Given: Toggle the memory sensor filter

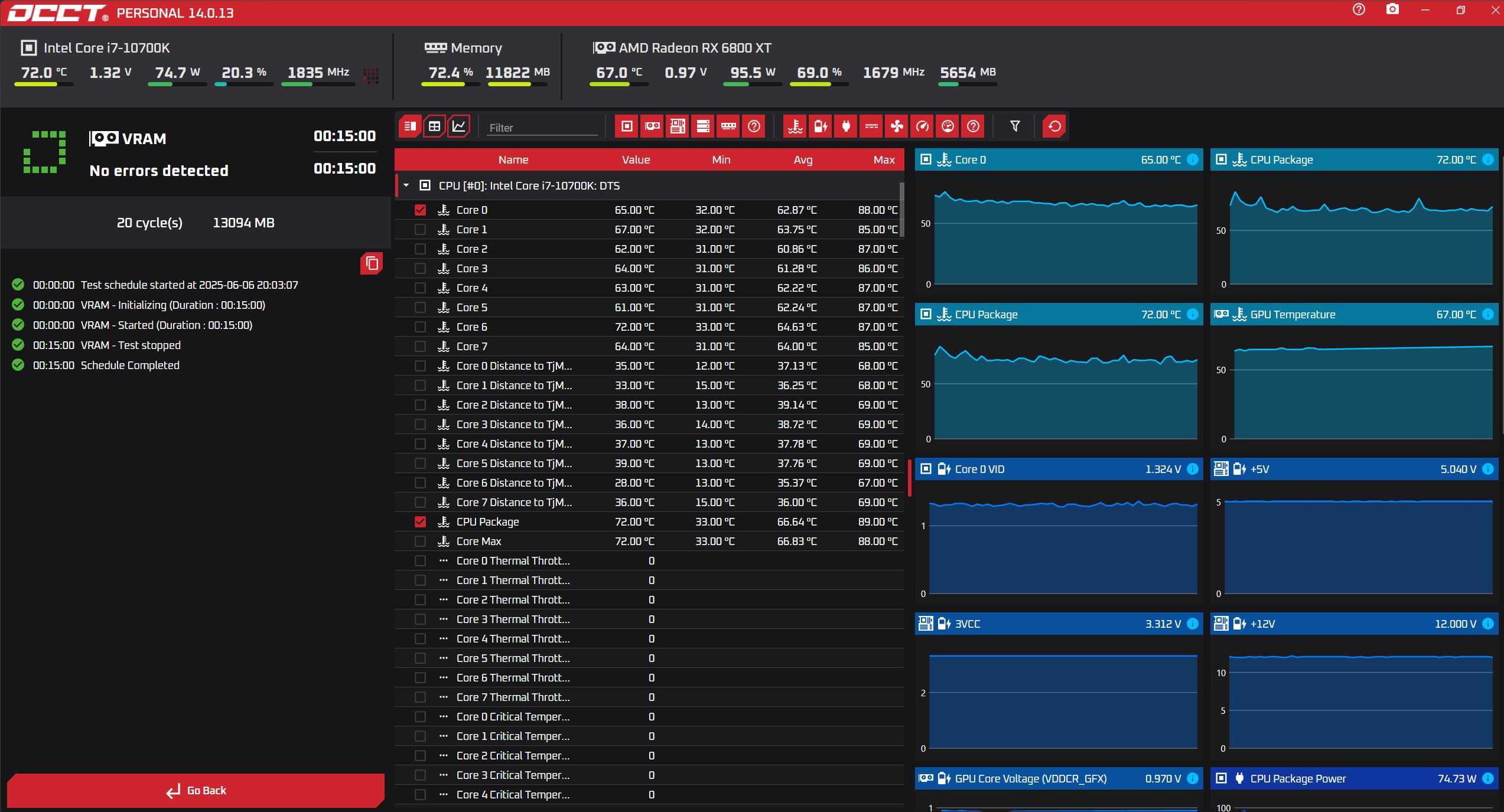Looking at the screenshot, I should 728,126.
